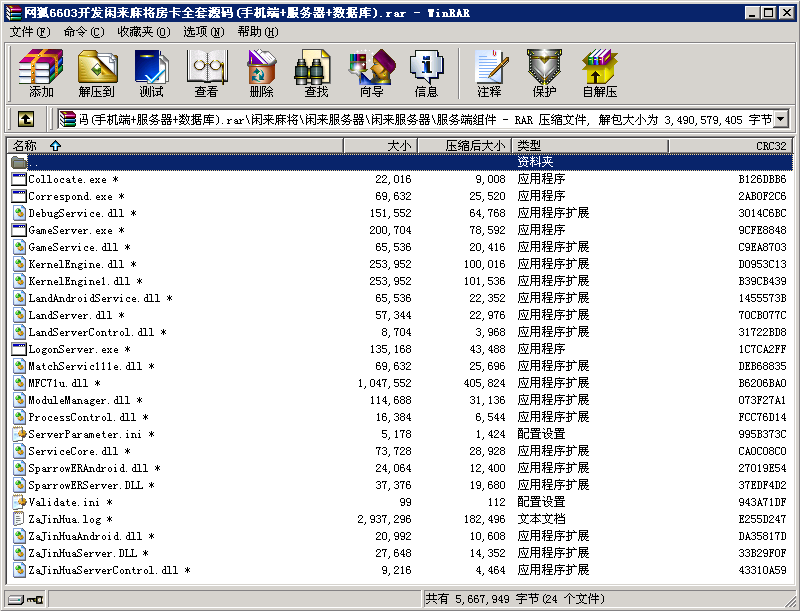Click the Test (测试) toolbar icon
The image size is (800, 611).
(x=152, y=72)
